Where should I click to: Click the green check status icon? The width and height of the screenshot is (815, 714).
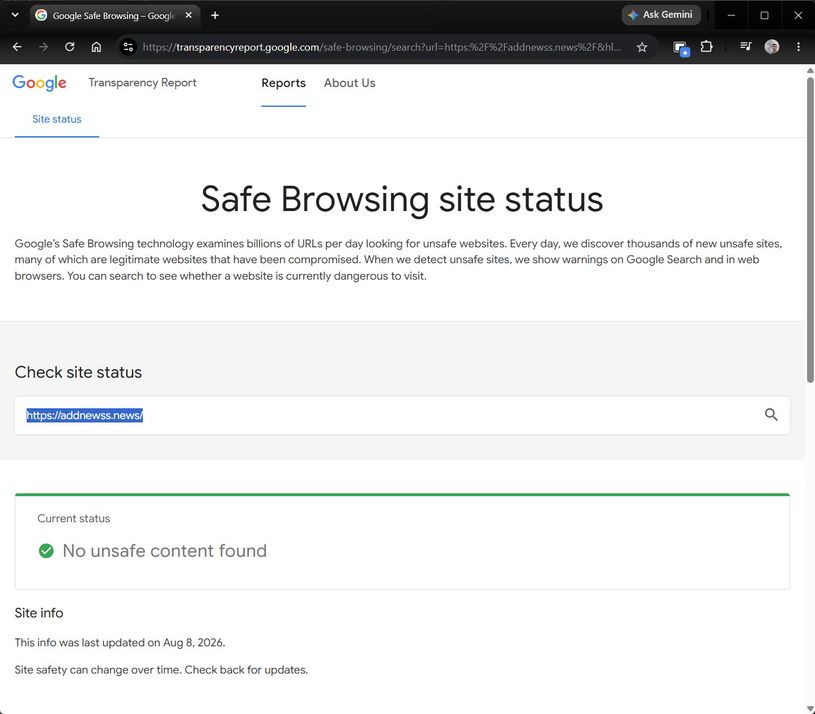pos(46,551)
